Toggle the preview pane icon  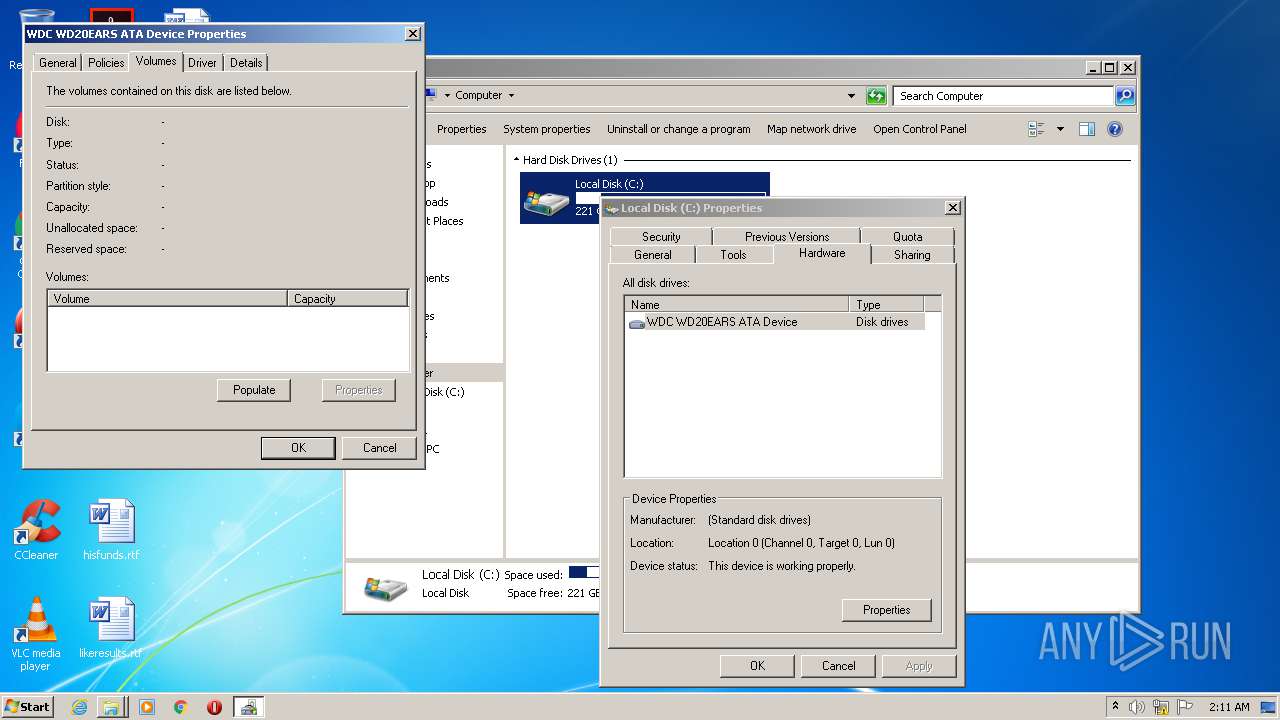(1087, 129)
